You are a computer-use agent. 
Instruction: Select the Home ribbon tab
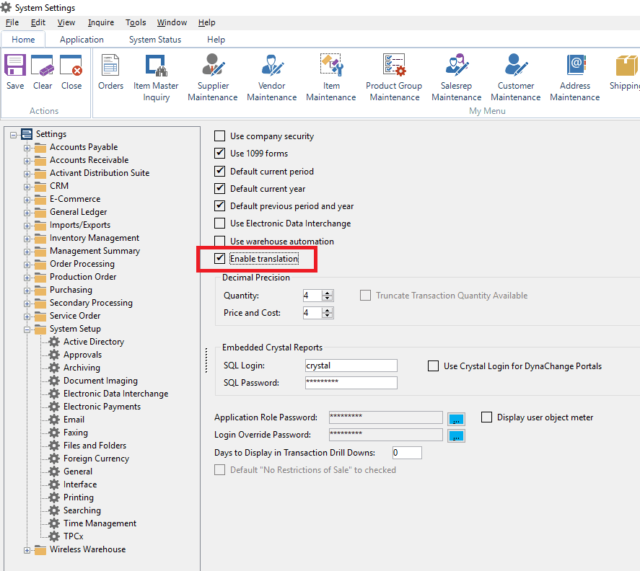[23, 40]
